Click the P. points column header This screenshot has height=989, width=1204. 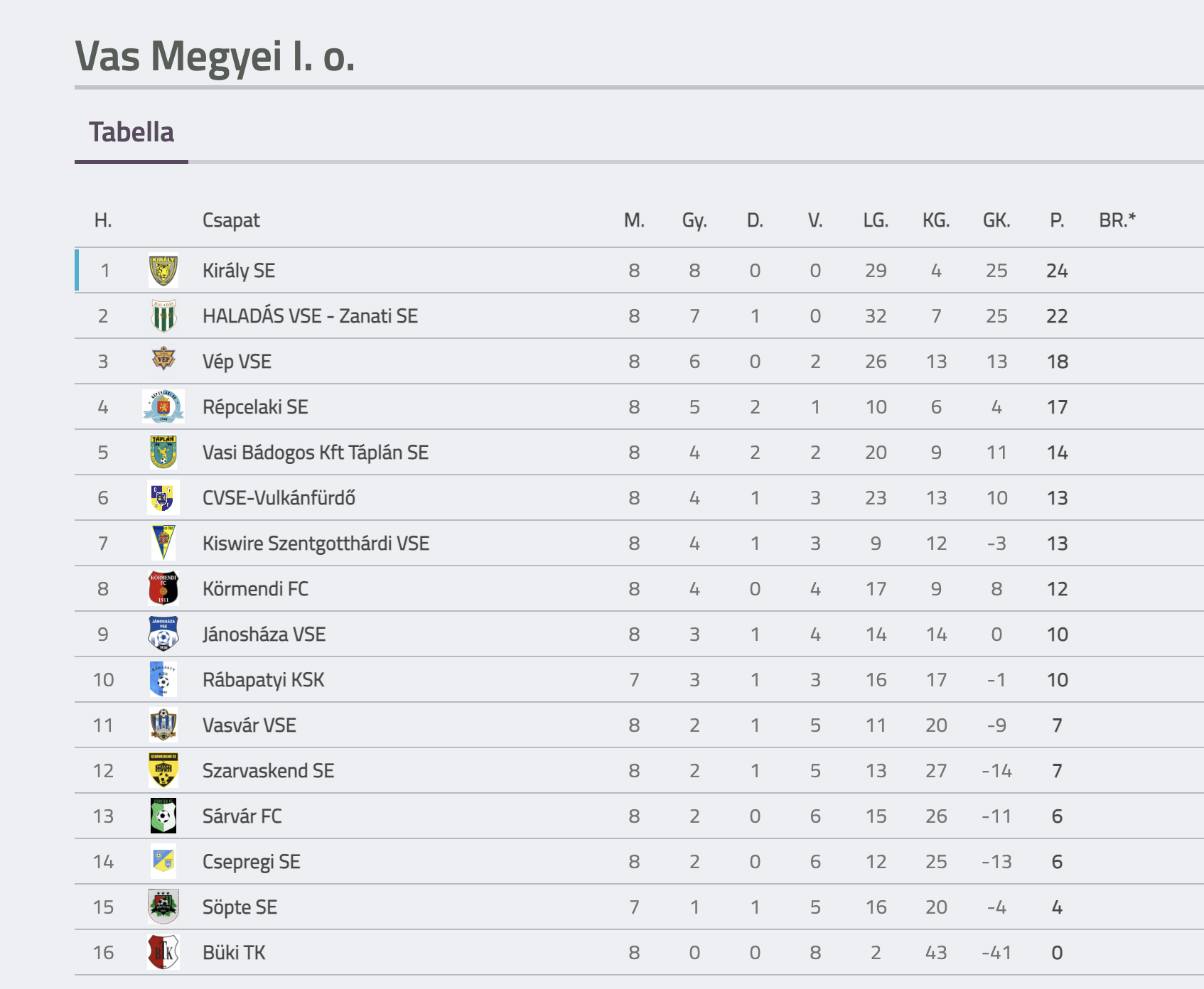coord(1057,220)
